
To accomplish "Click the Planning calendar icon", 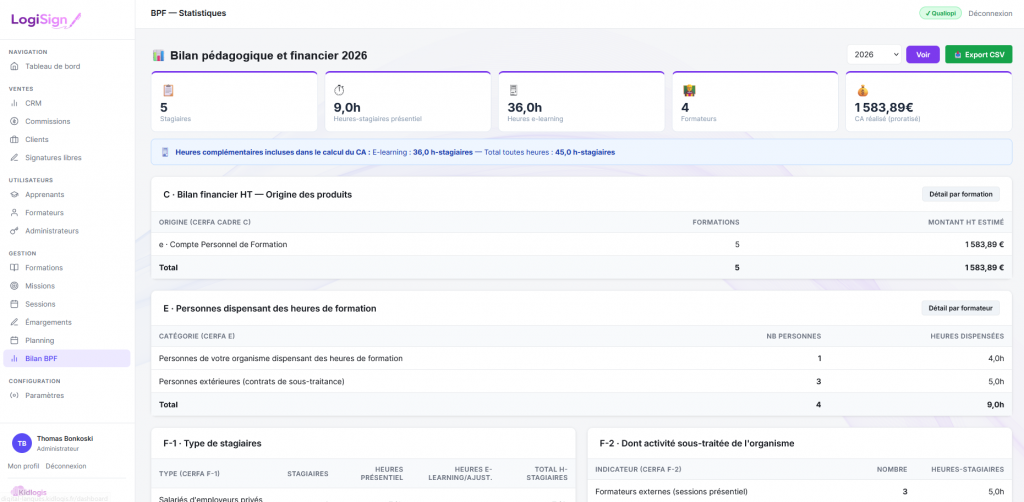I will (14, 340).
